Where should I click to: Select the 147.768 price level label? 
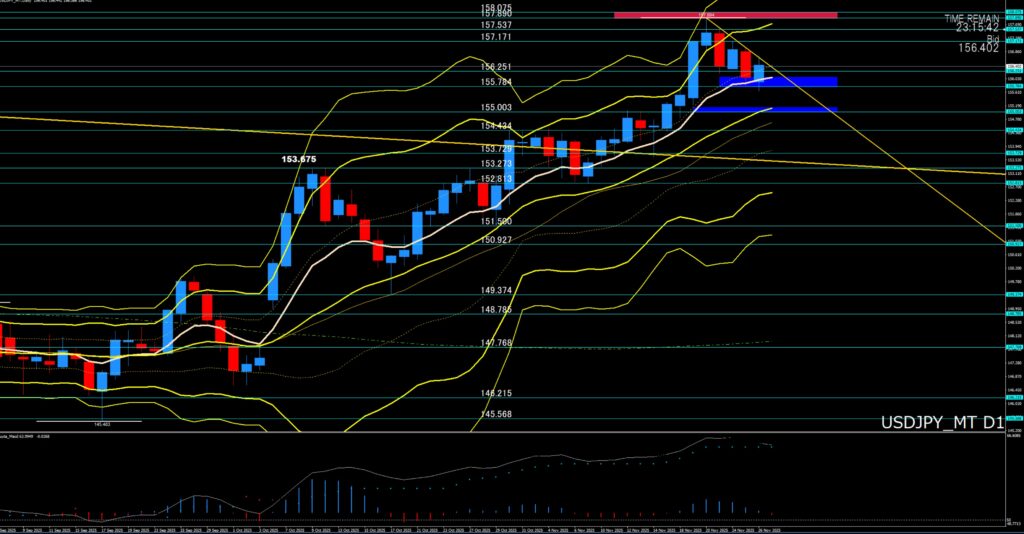[497, 343]
